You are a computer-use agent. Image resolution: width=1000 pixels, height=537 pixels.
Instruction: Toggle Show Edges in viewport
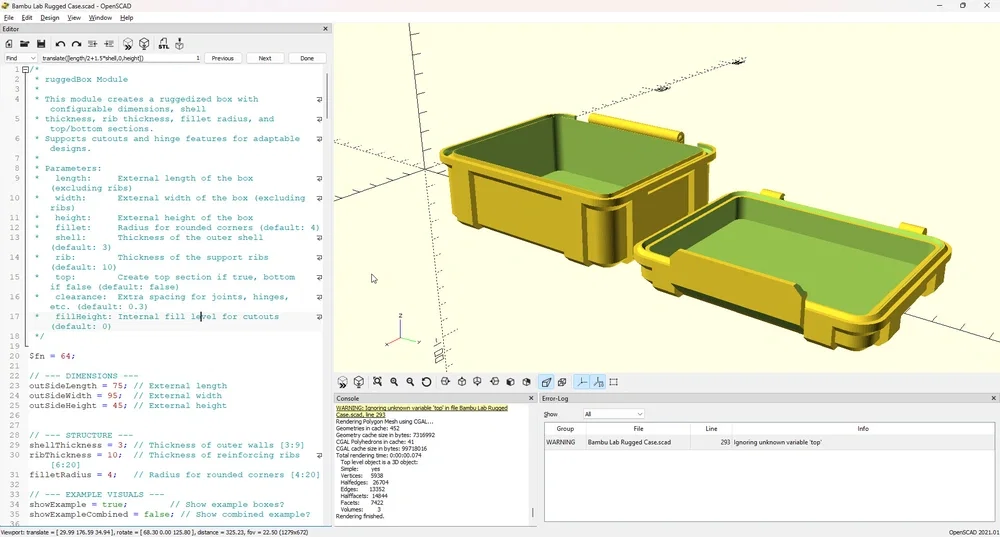[x=614, y=382]
